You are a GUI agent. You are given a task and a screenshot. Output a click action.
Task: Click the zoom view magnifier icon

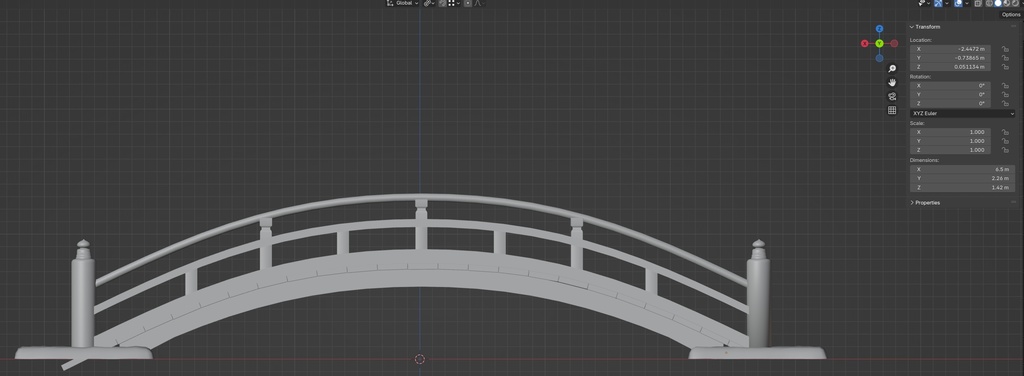[892, 69]
